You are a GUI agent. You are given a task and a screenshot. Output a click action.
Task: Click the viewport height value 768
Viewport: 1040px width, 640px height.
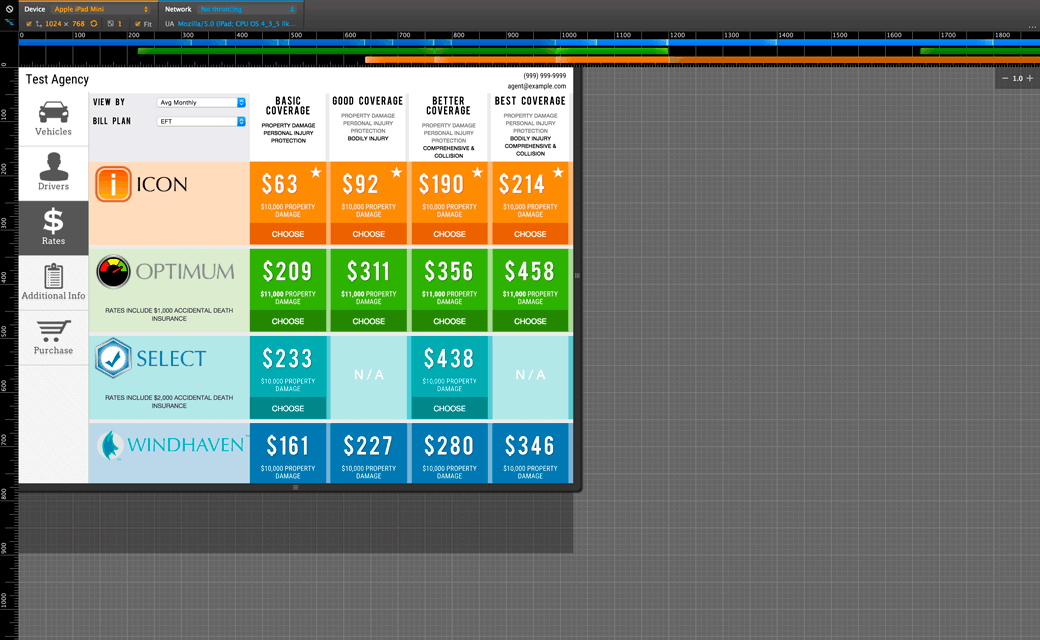78,23
